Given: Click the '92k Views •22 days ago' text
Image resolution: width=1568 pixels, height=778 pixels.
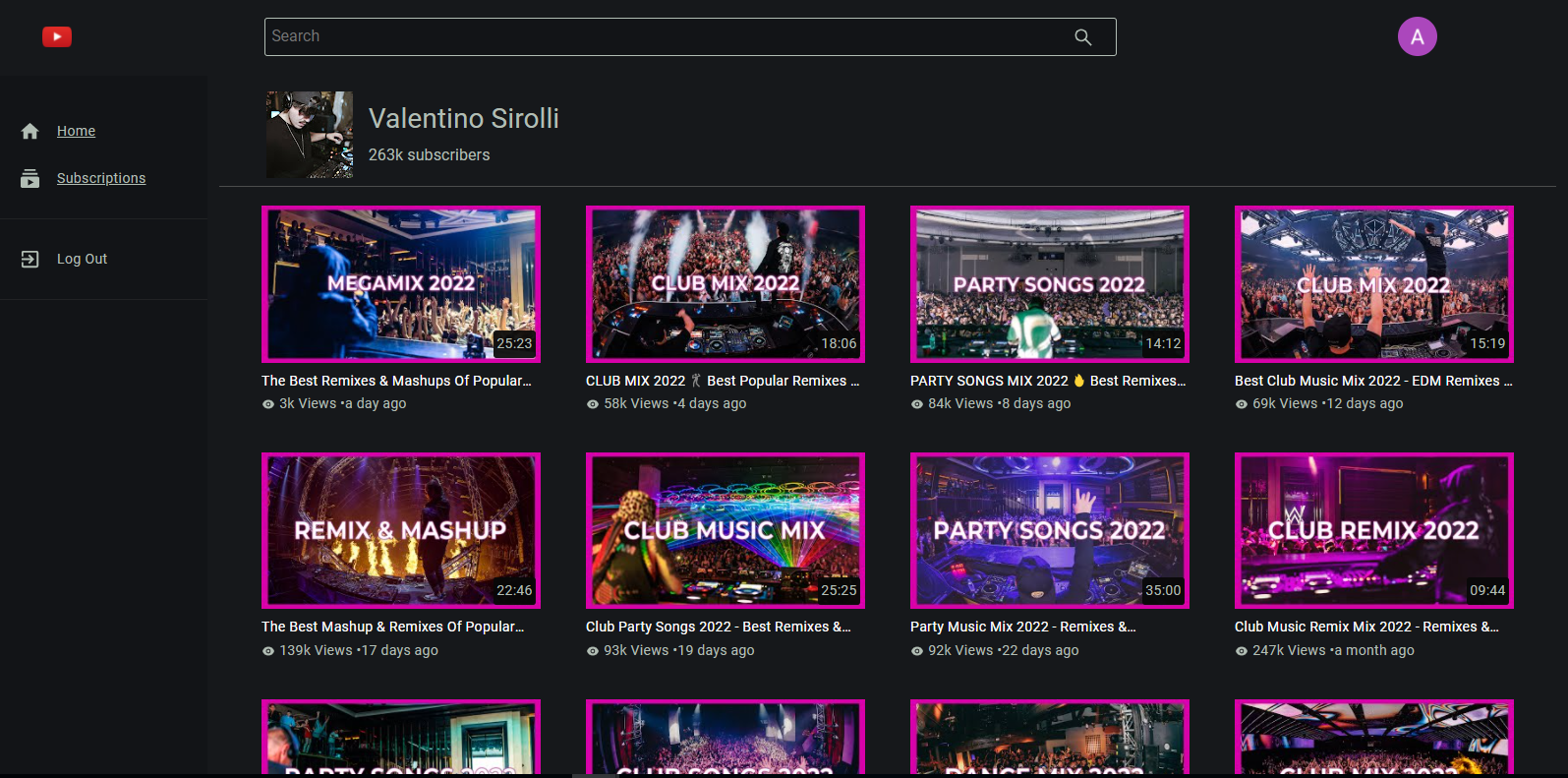Looking at the screenshot, I should [1004, 650].
